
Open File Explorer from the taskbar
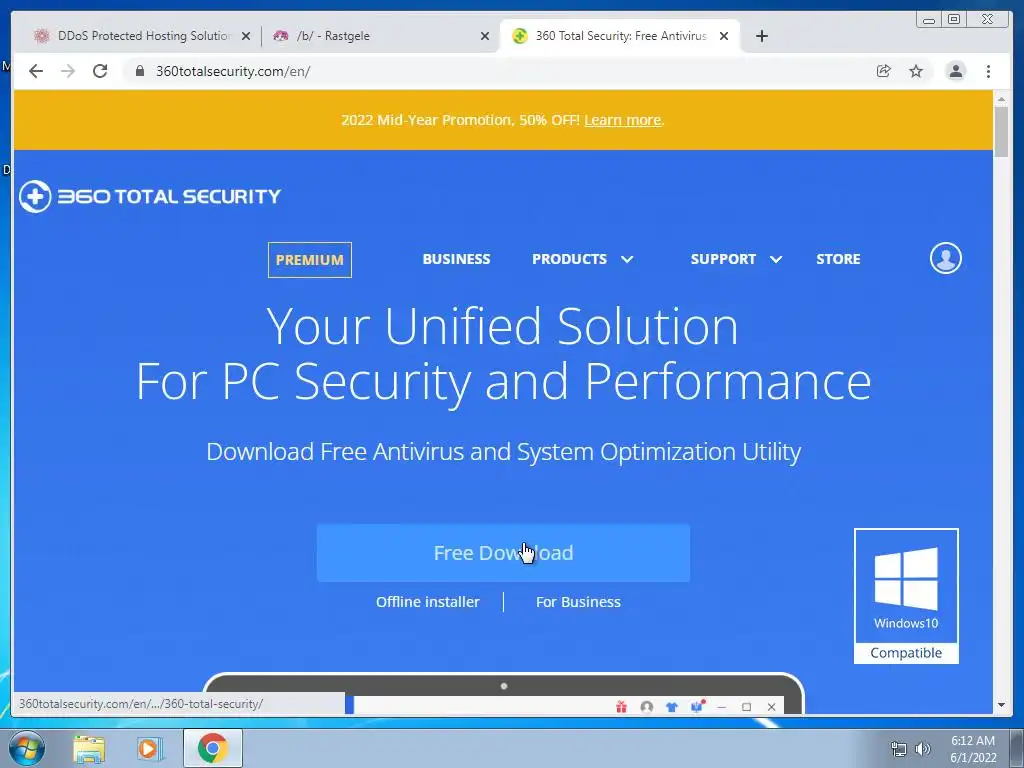click(89, 749)
